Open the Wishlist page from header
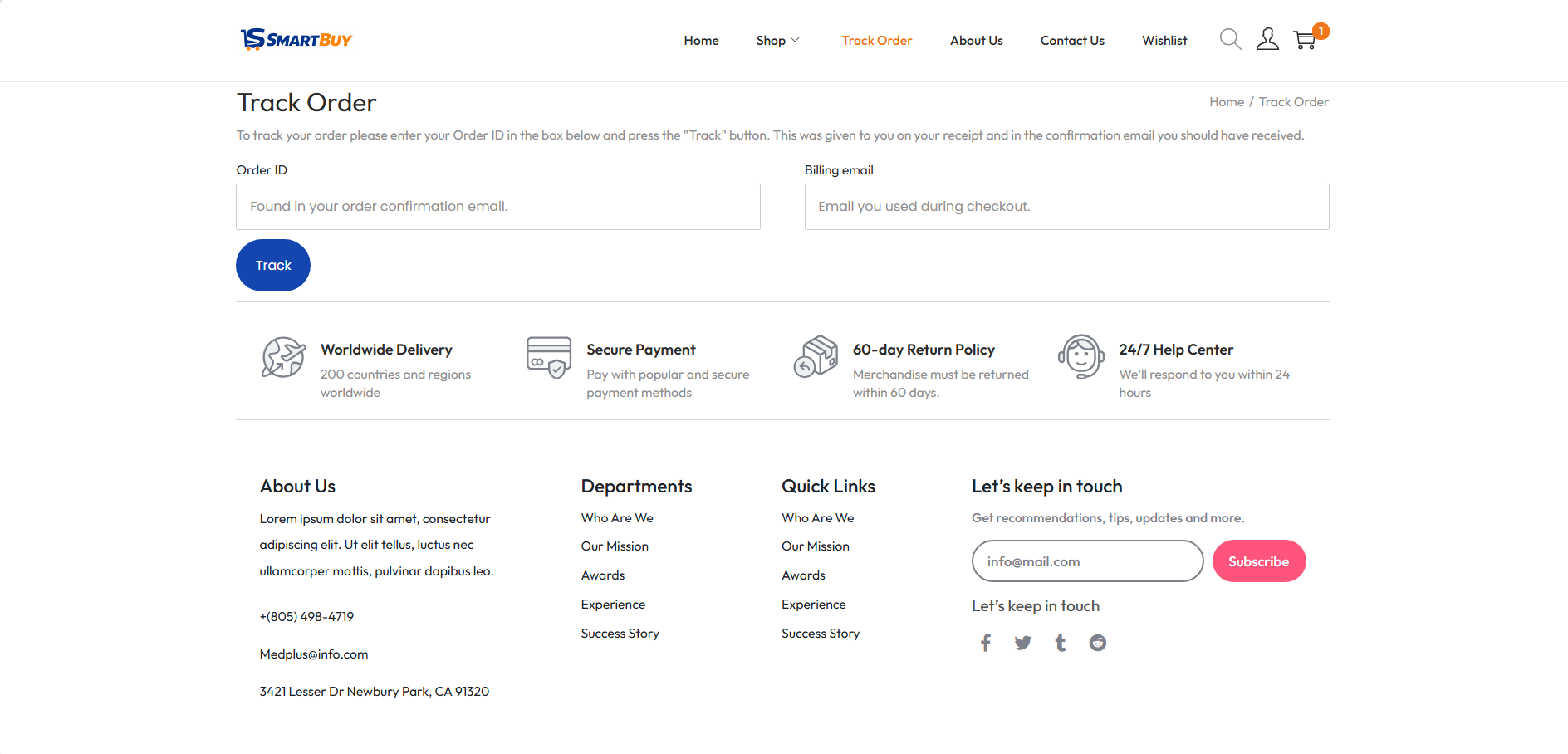Screen dimensions: 1568x754 [1164, 41]
